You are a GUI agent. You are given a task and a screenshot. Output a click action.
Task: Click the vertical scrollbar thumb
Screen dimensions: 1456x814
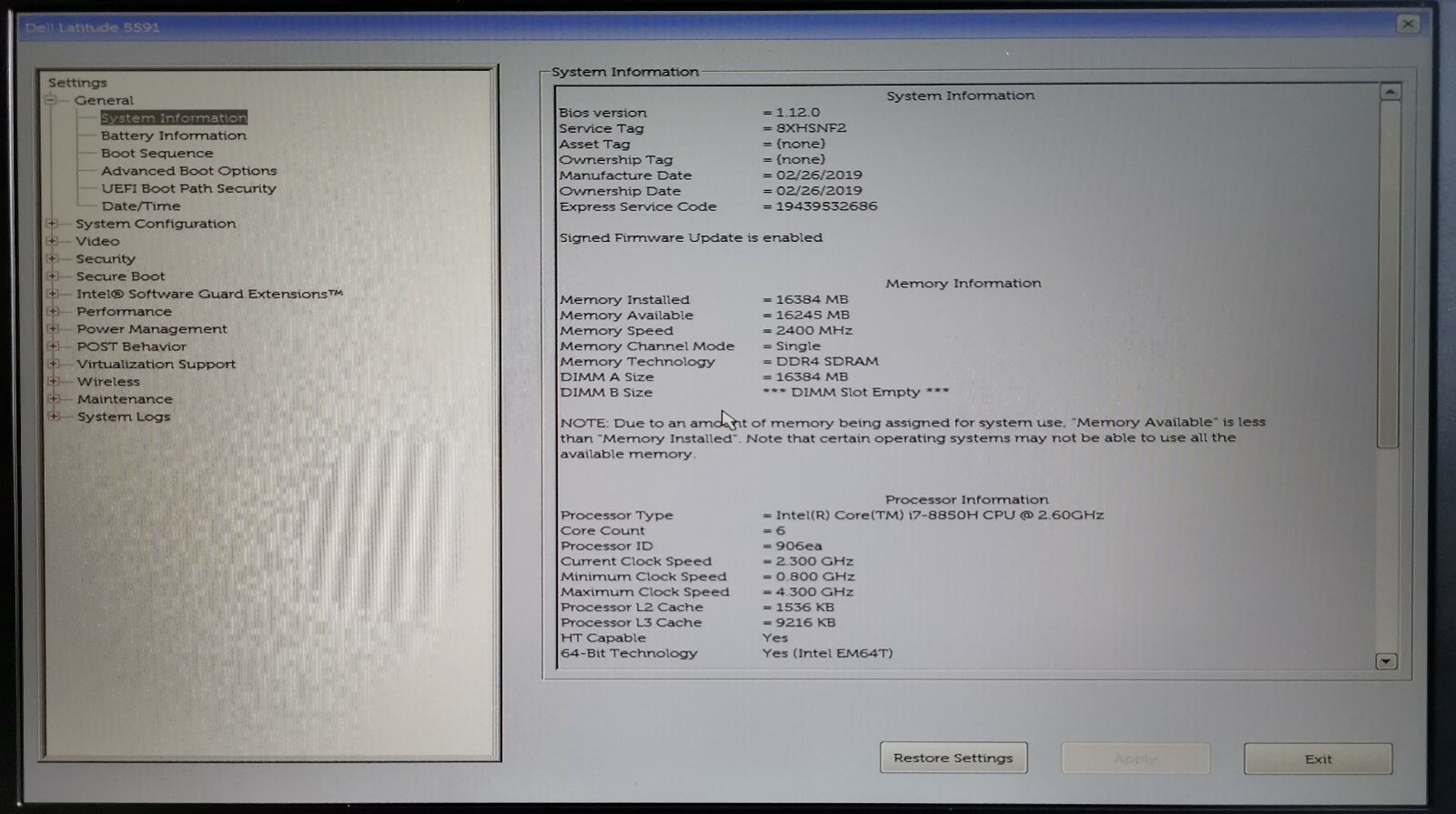1389,274
